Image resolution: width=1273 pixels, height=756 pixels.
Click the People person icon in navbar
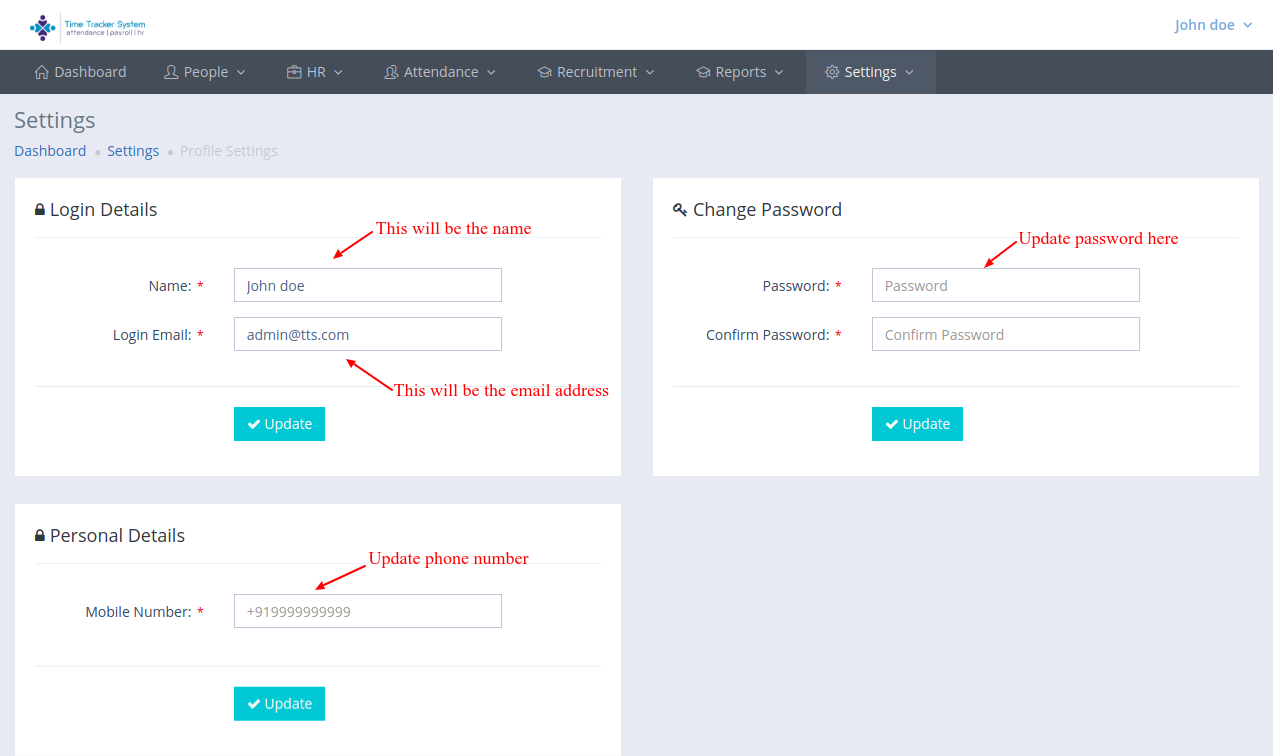point(171,72)
